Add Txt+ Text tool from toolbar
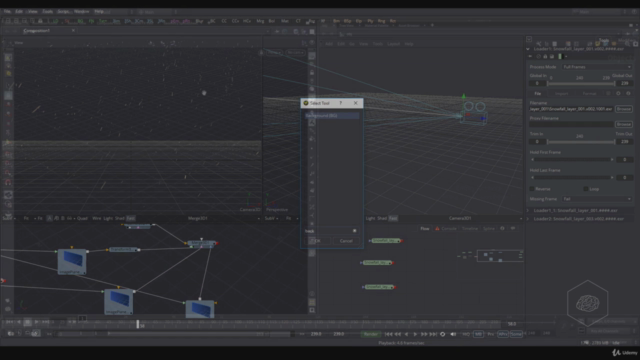This screenshot has height=360, width=640. (x=103, y=21)
